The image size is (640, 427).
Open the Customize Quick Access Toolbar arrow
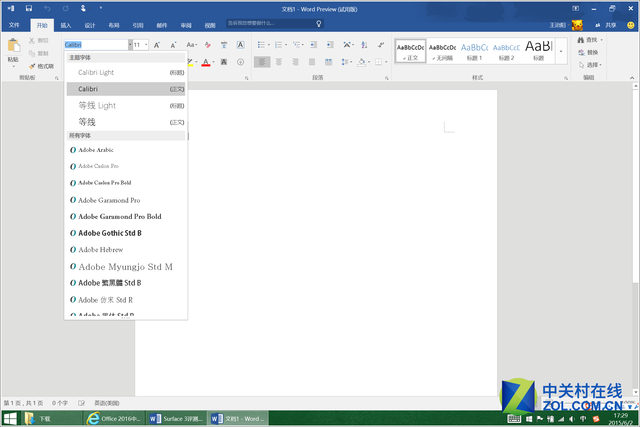pyautogui.click(x=100, y=9)
